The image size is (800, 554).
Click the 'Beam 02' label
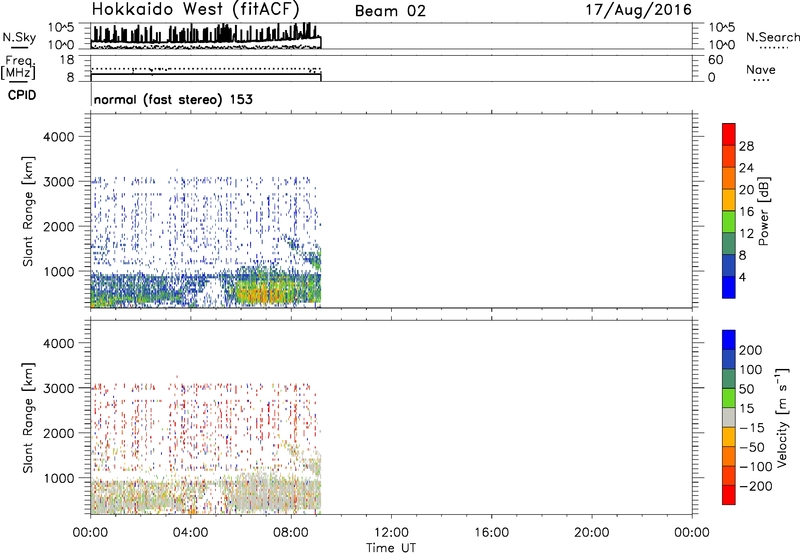pyautogui.click(x=390, y=11)
